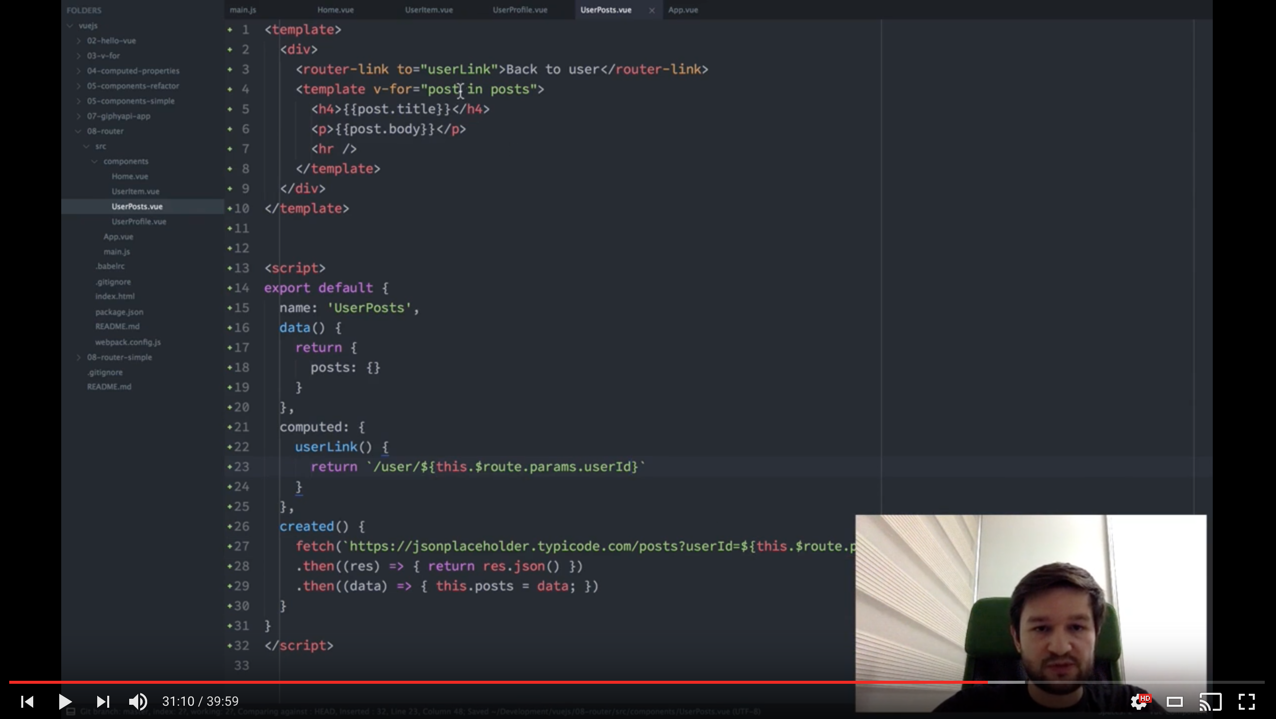Skip to the next video

pyautogui.click(x=103, y=702)
